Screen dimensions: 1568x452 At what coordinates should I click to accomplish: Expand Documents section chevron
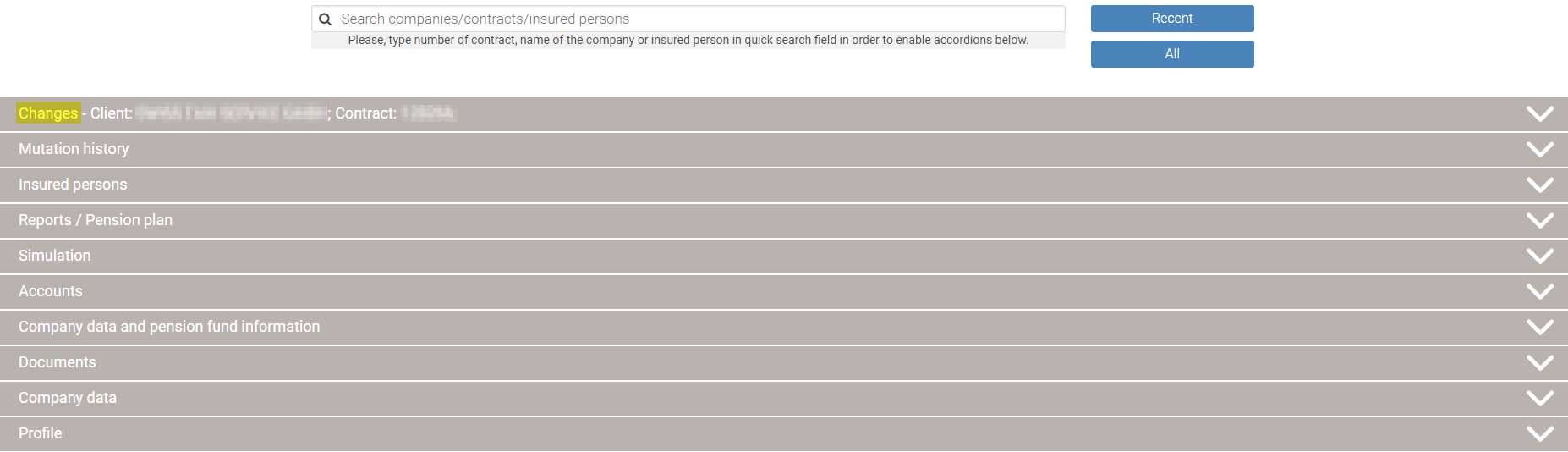[1539, 362]
